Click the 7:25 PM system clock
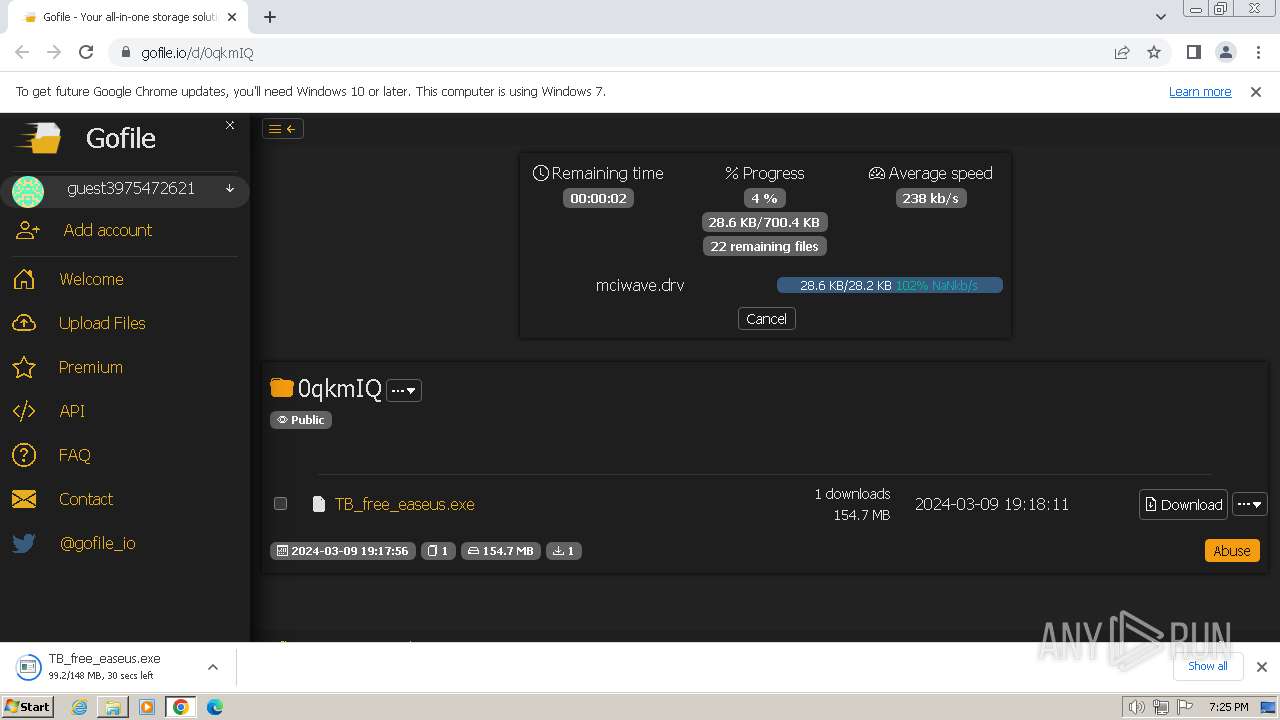 pyautogui.click(x=1228, y=707)
